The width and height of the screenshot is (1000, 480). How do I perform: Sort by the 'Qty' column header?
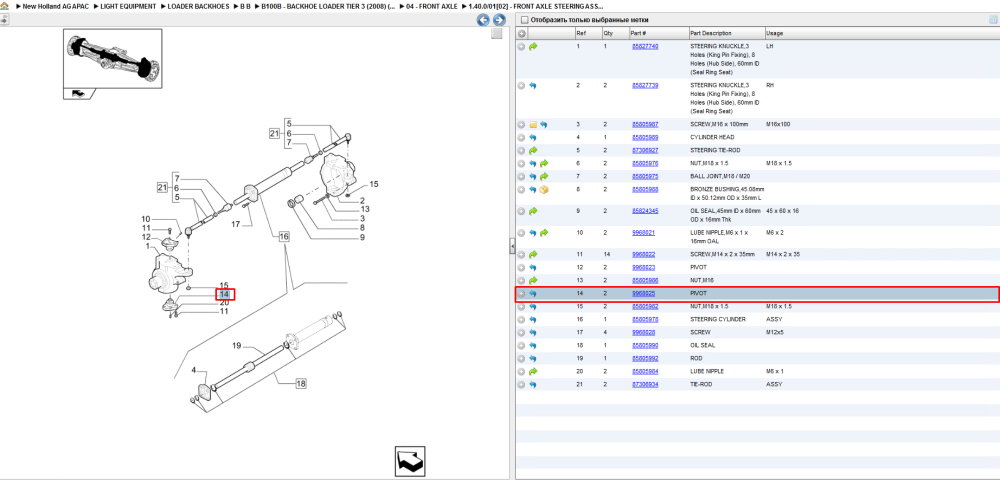click(x=607, y=33)
